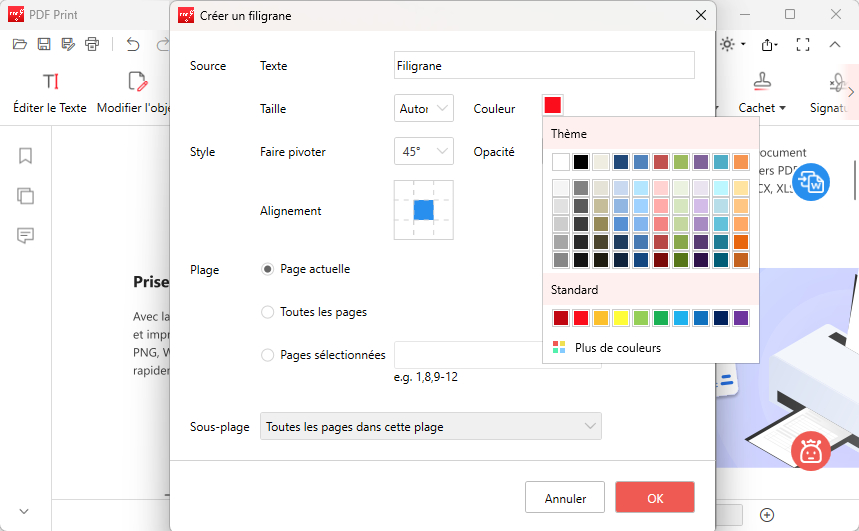Screen dimensions: 859x531
Task: Open the Taille size dropdown
Action: 424,108
